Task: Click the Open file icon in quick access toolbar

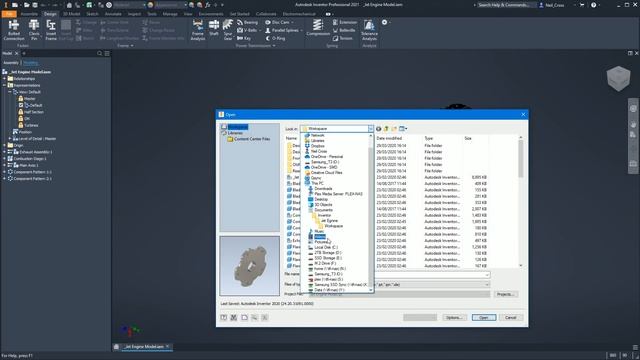Action: 26,5
